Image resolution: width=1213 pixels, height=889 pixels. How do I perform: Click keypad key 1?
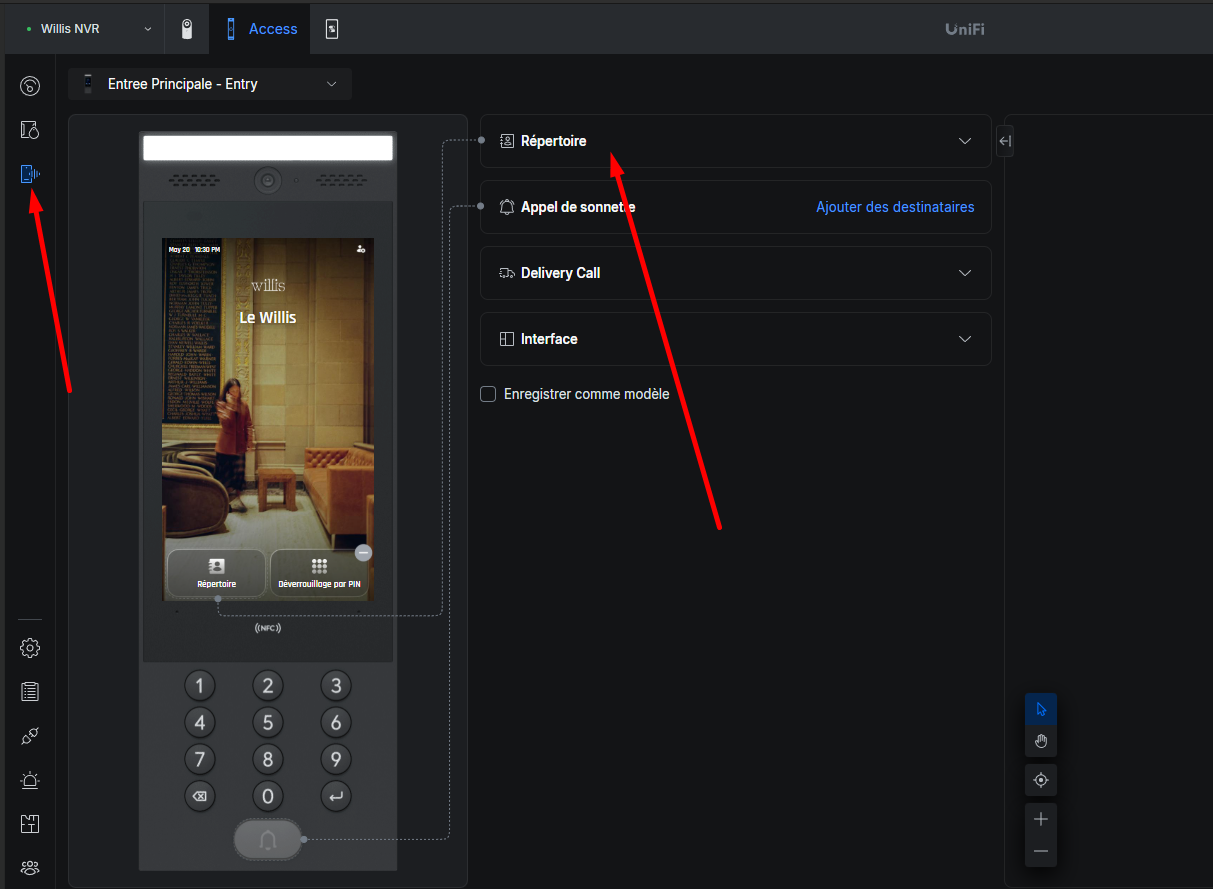[x=200, y=686]
